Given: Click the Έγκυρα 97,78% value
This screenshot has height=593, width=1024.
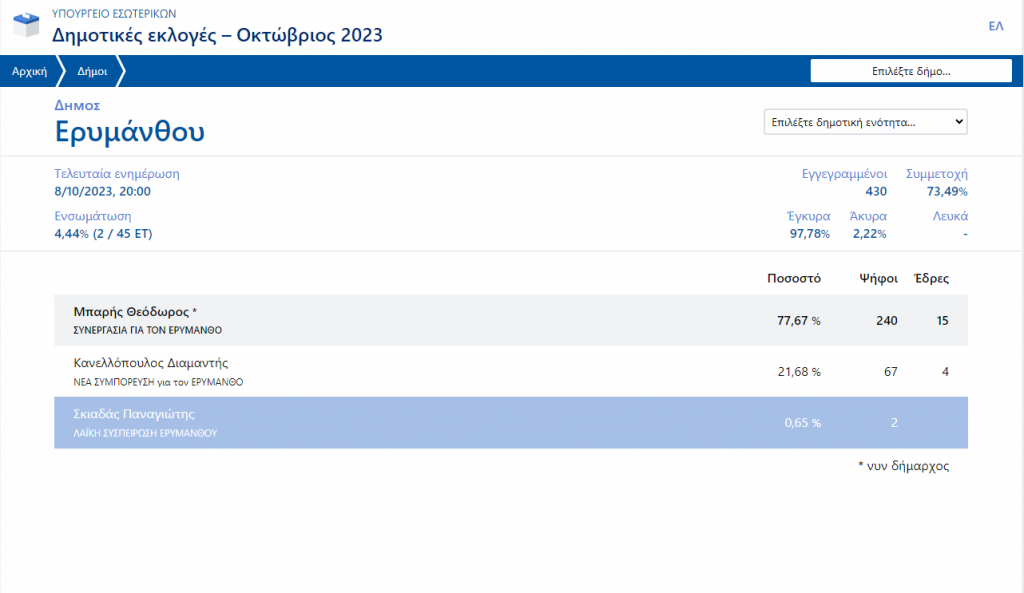Looking at the screenshot, I should click(810, 234).
